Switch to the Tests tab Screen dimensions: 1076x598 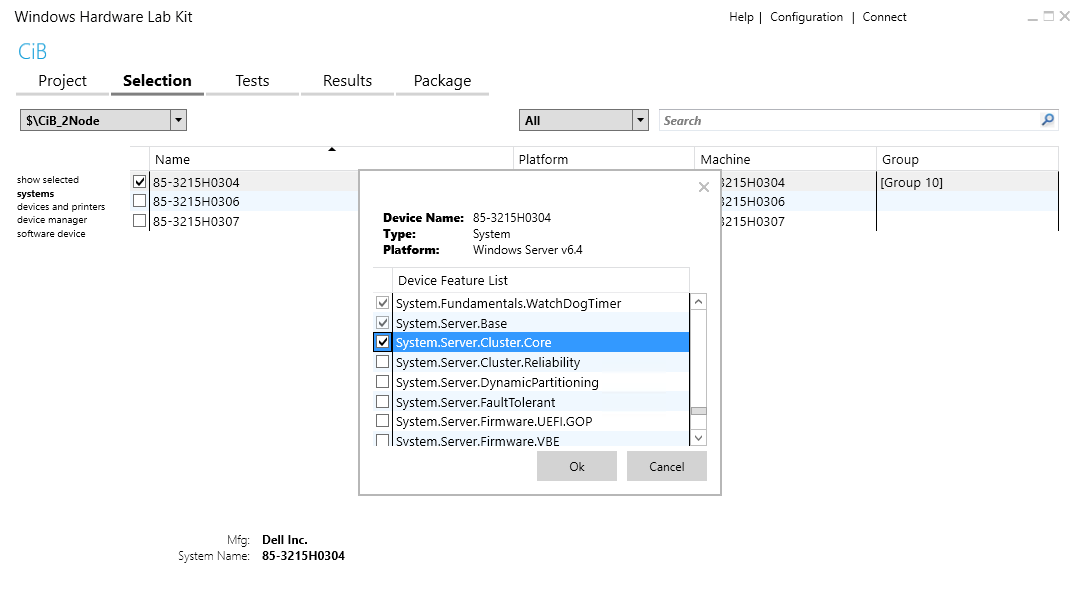coord(253,81)
